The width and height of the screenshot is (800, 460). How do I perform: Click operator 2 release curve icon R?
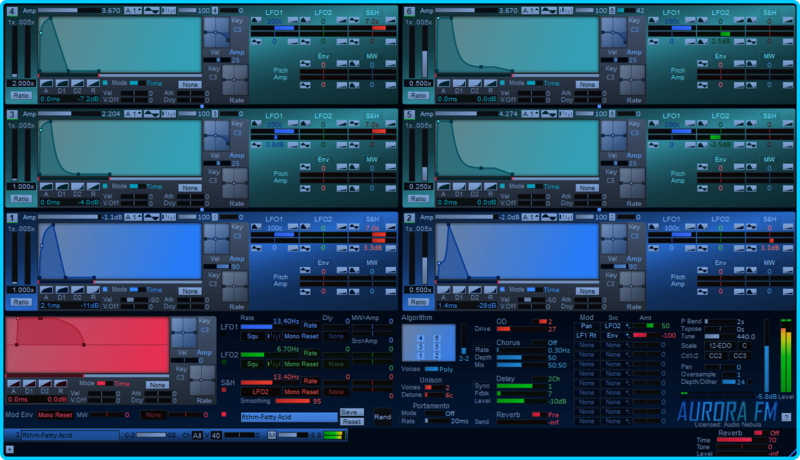[x=490, y=290]
